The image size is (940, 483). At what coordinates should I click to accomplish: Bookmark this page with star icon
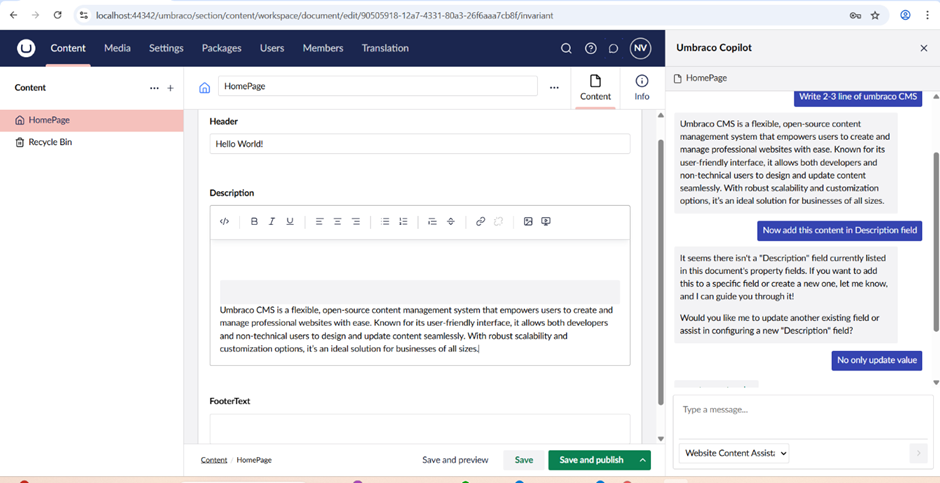[875, 15]
